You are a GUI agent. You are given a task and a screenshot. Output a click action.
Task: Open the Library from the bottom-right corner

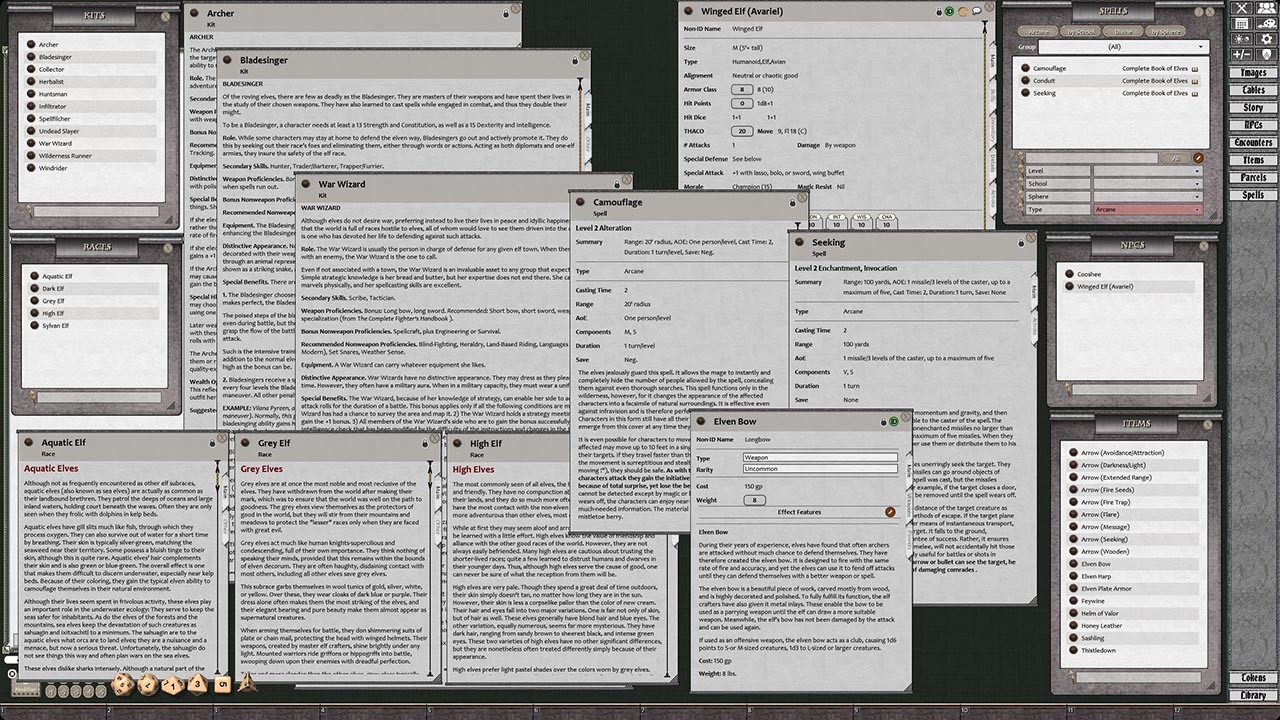tap(1254, 694)
